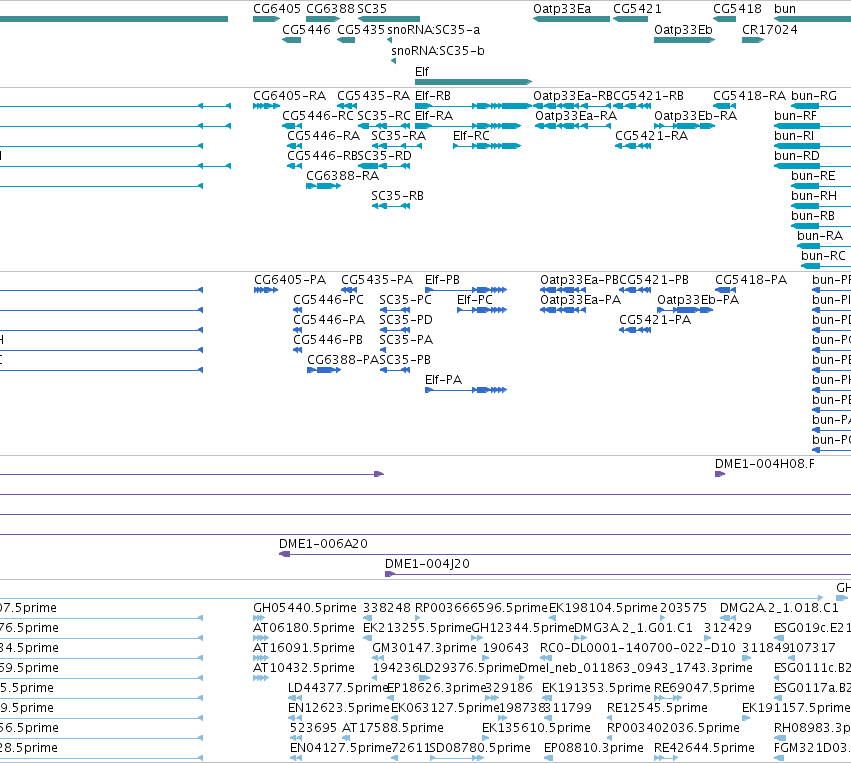Click the Oatp33Eb gene label
The image size is (851, 763).
click(683, 30)
